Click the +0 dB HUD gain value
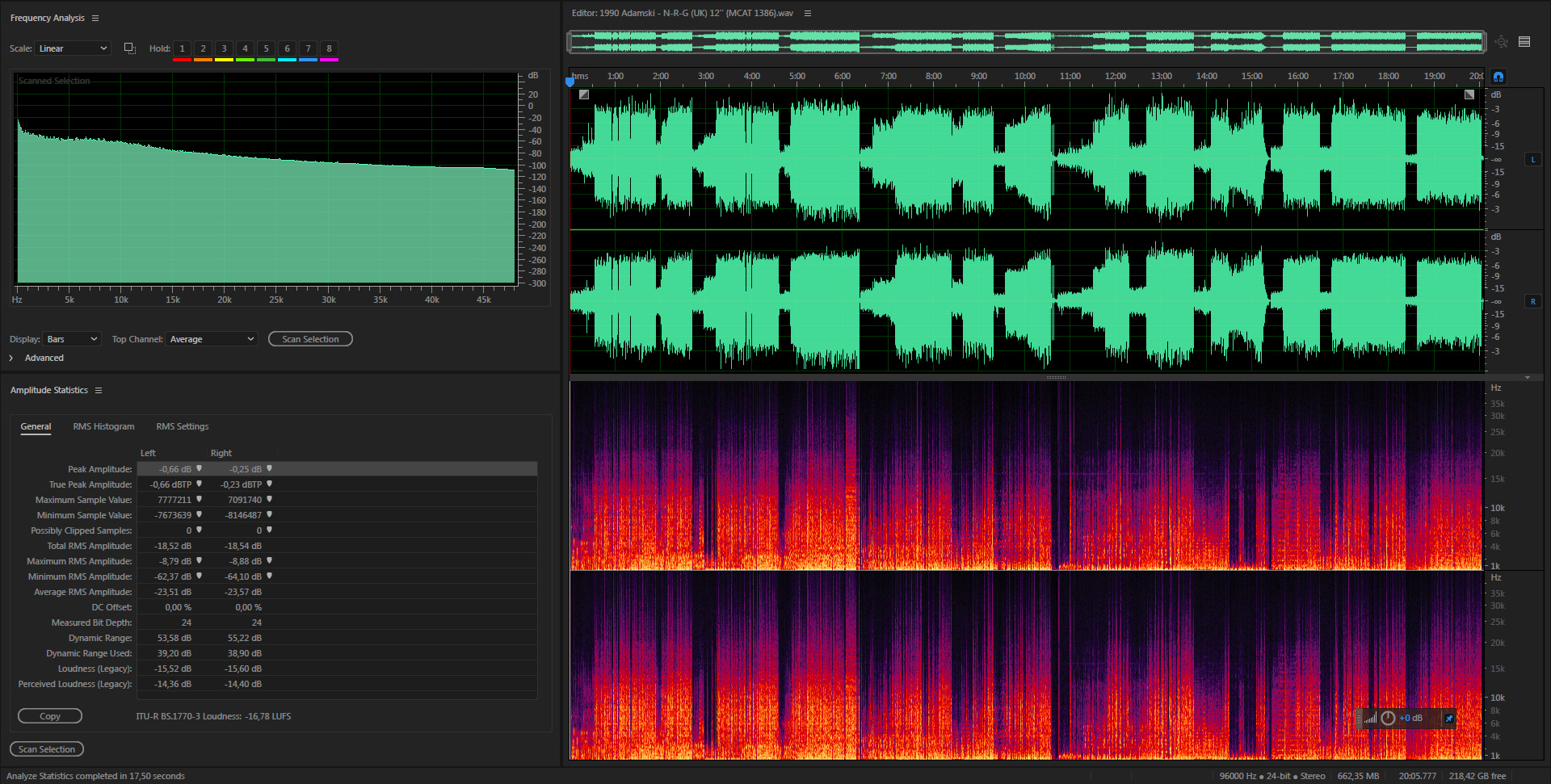The width and height of the screenshot is (1551, 784). (1411, 718)
